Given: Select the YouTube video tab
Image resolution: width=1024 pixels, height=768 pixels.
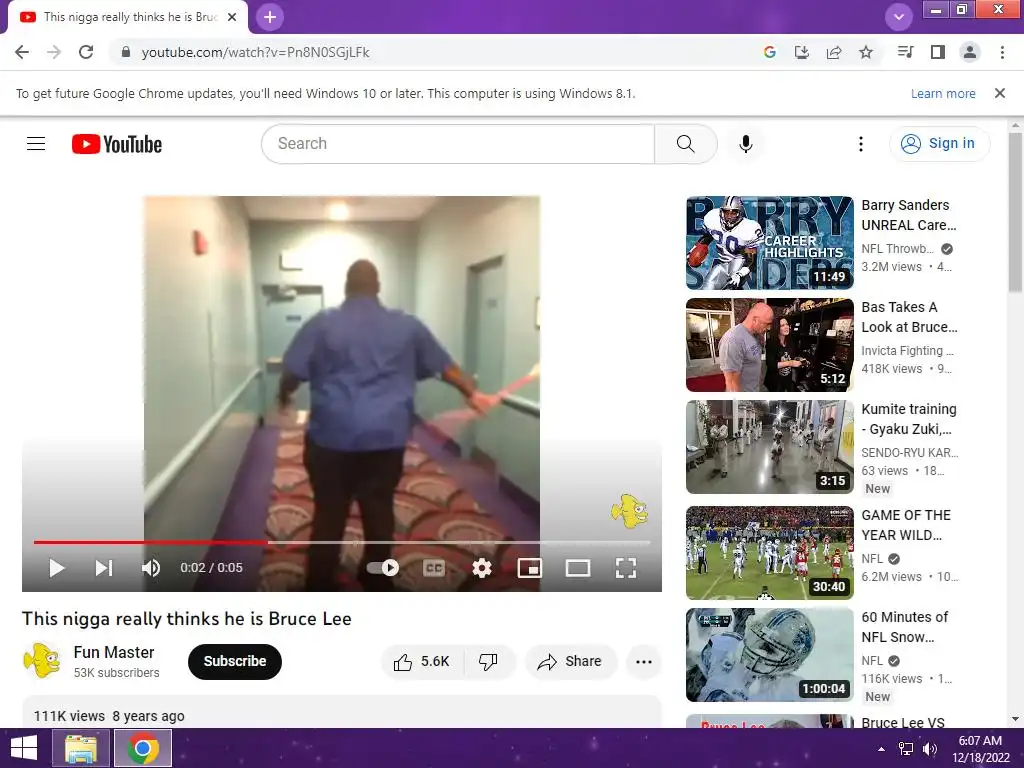Looking at the screenshot, I should tap(128, 17).
